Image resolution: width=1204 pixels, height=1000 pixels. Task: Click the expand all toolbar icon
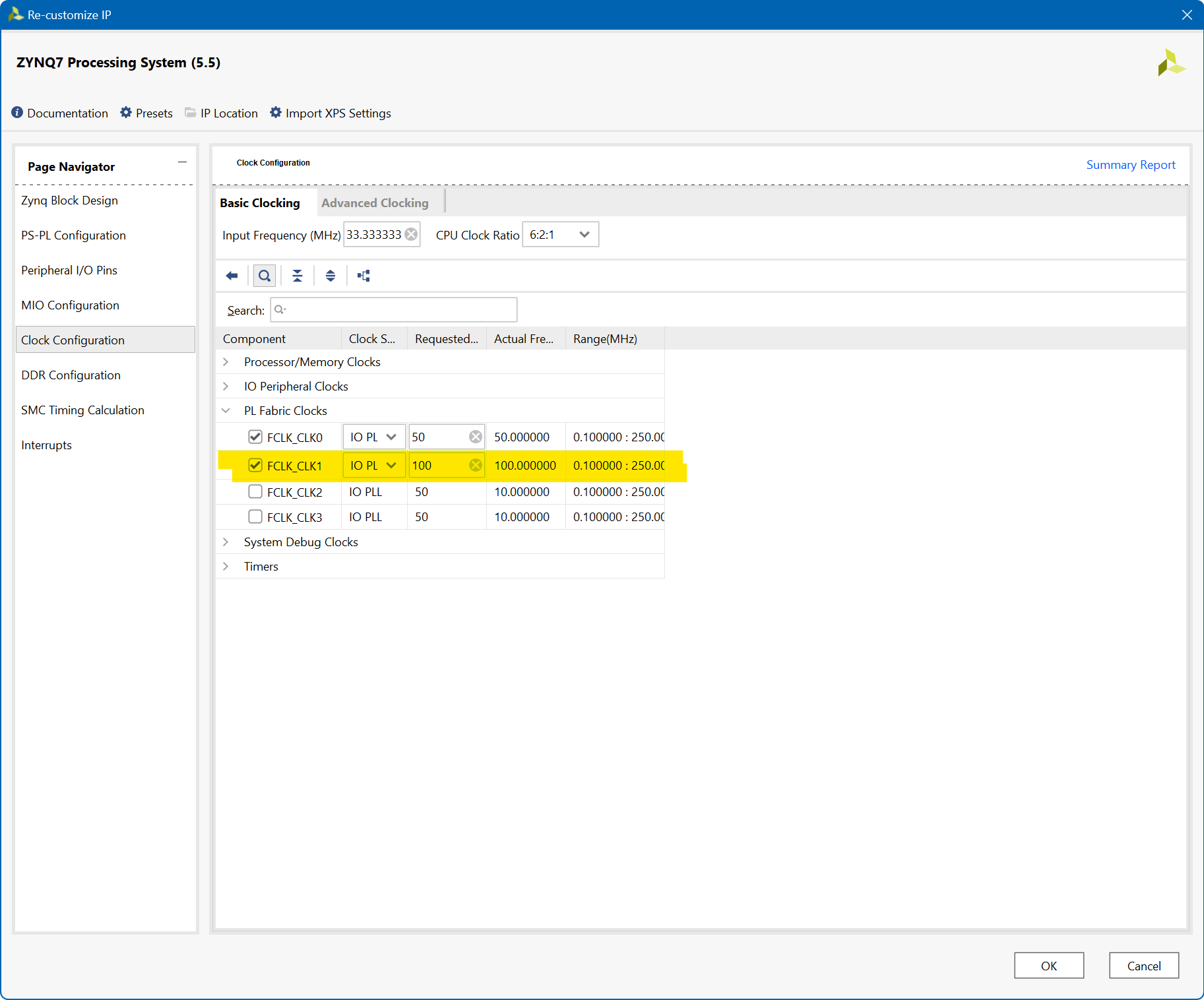[x=331, y=276]
